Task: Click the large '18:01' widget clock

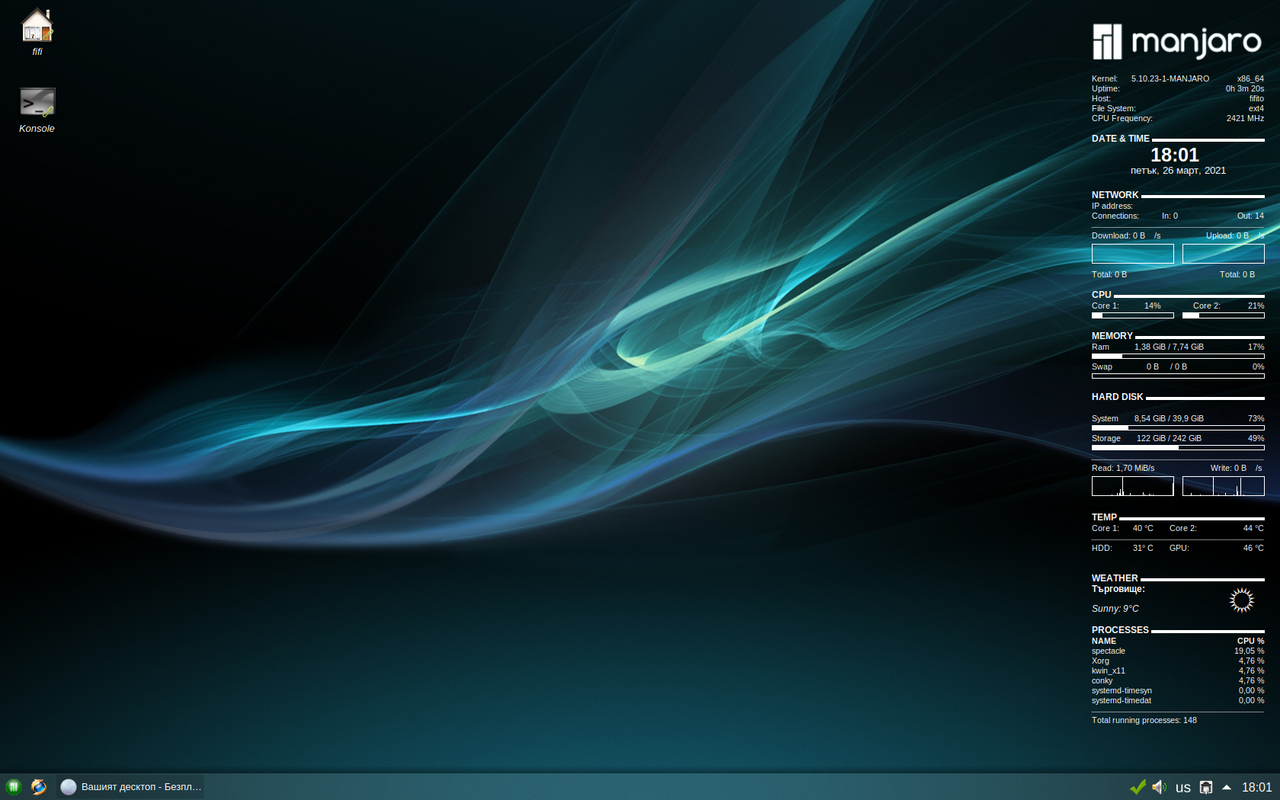Action: 1174,155
